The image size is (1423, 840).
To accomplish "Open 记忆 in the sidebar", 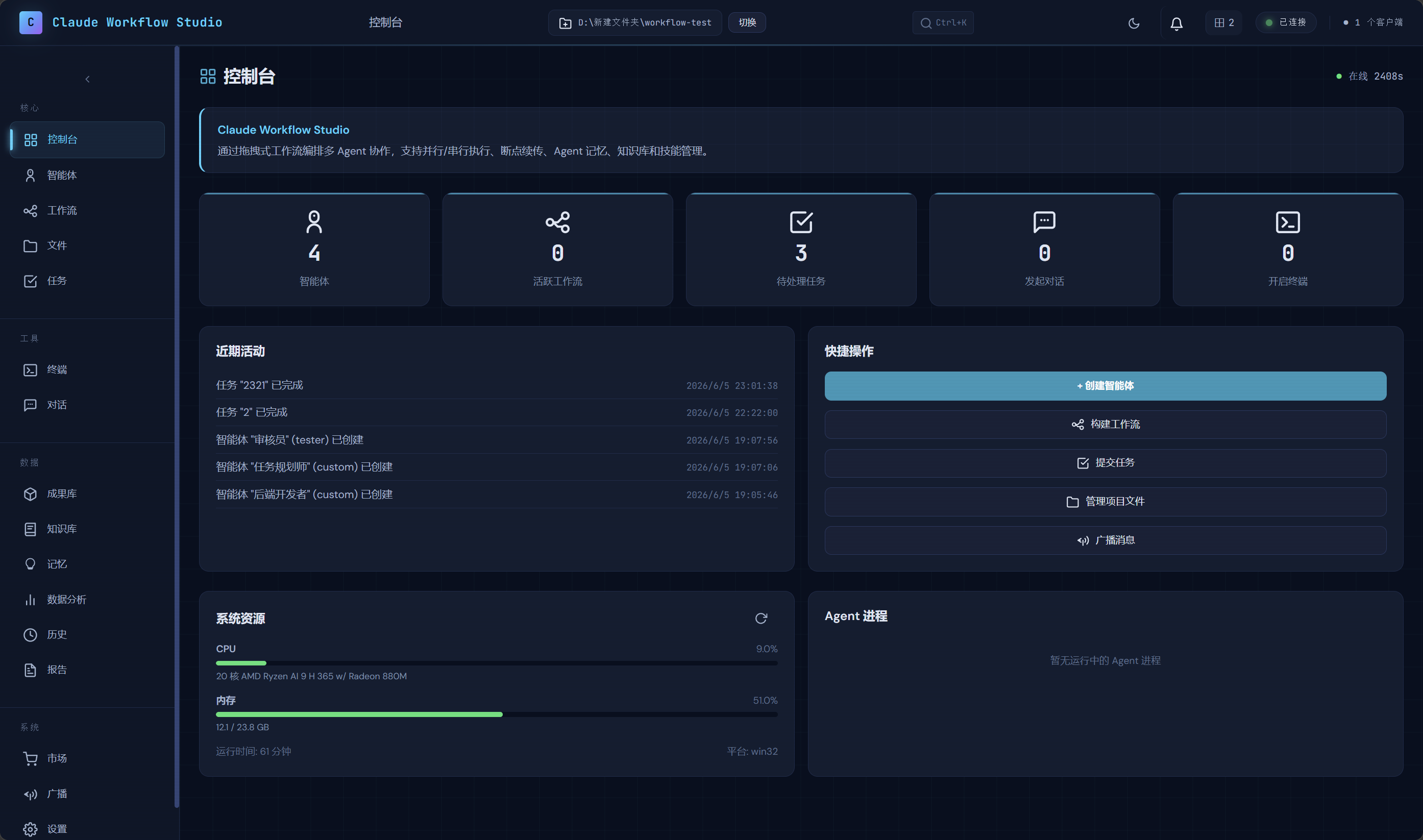I will pyautogui.click(x=87, y=564).
